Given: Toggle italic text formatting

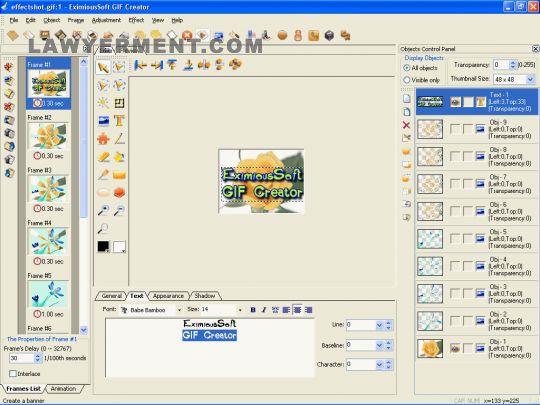Looking at the screenshot, I should 264,310.
